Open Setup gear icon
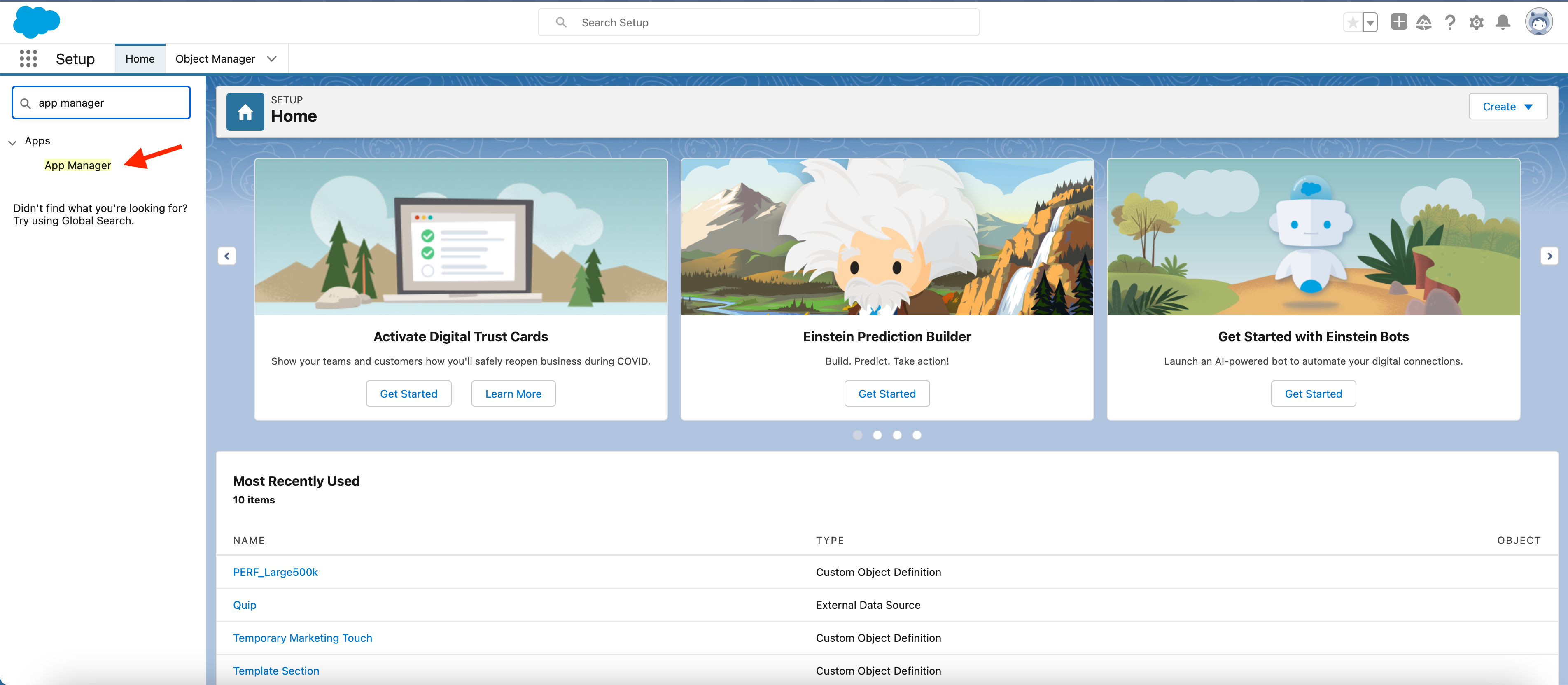The width and height of the screenshot is (1568, 685). 1476,22
